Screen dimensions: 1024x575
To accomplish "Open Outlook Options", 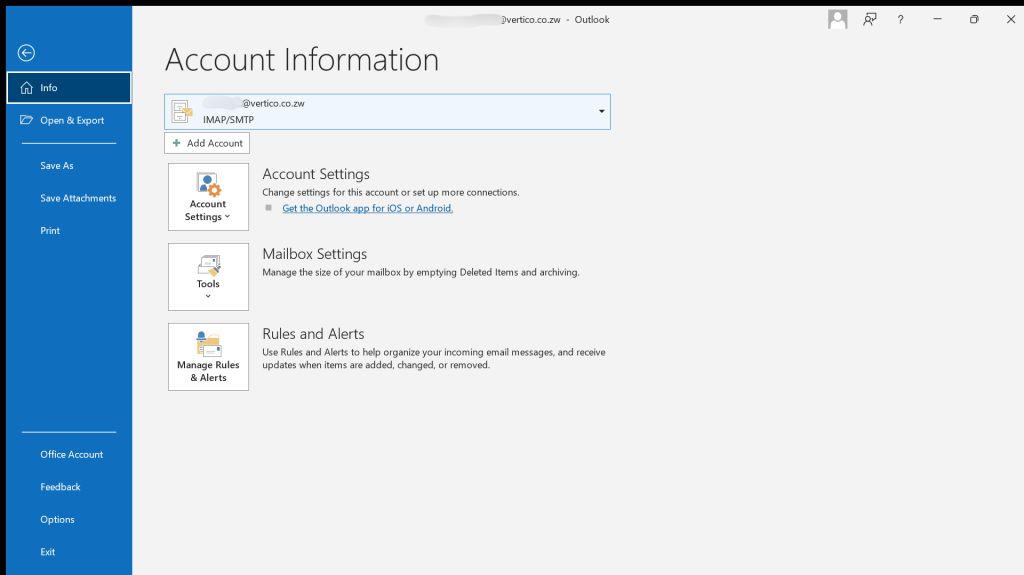I will 57,520.
